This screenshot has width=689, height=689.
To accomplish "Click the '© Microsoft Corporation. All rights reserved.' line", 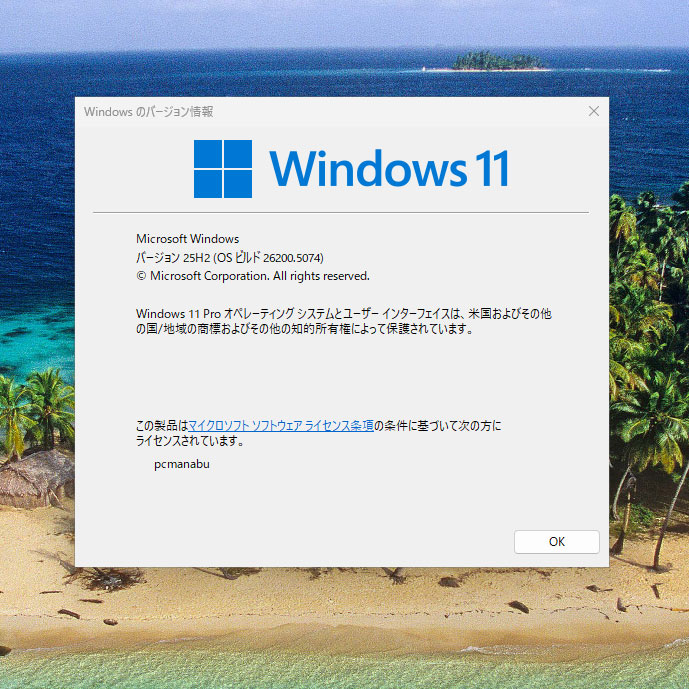I will point(253,276).
